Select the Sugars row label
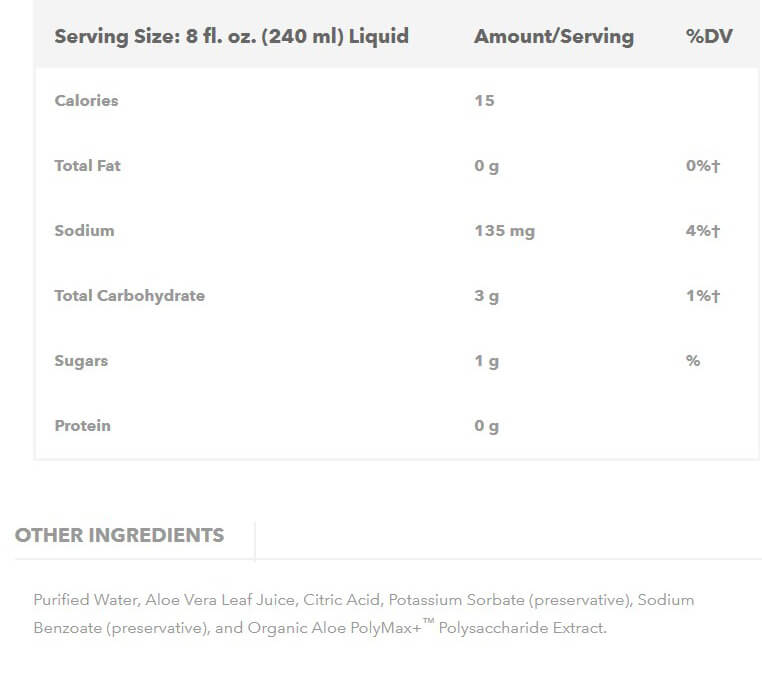Image resolution: width=762 pixels, height=676 pixels. tap(81, 361)
